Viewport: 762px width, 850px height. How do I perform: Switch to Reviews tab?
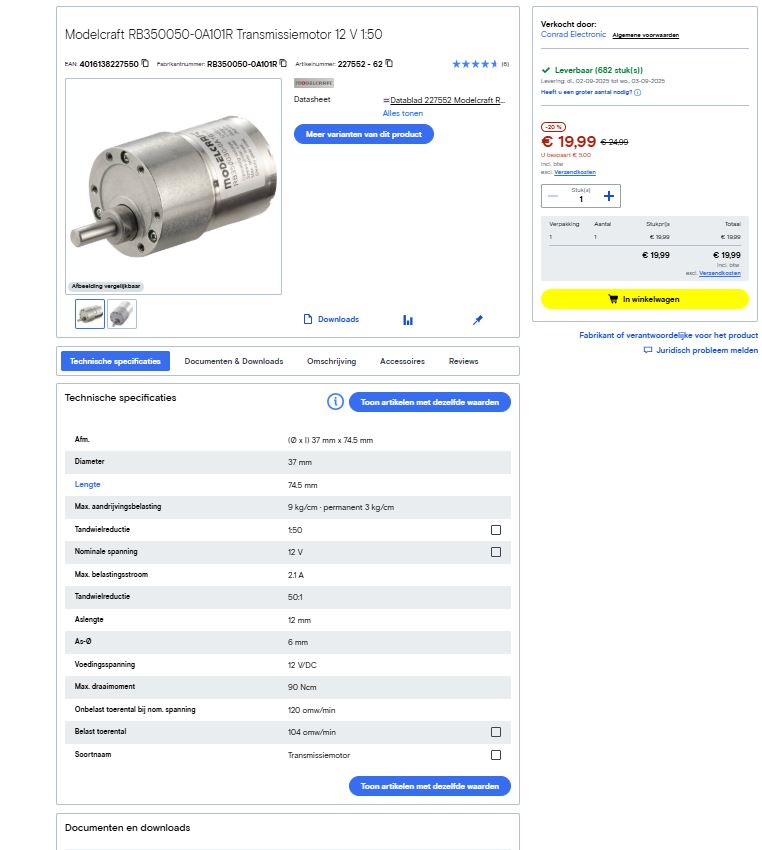click(463, 361)
